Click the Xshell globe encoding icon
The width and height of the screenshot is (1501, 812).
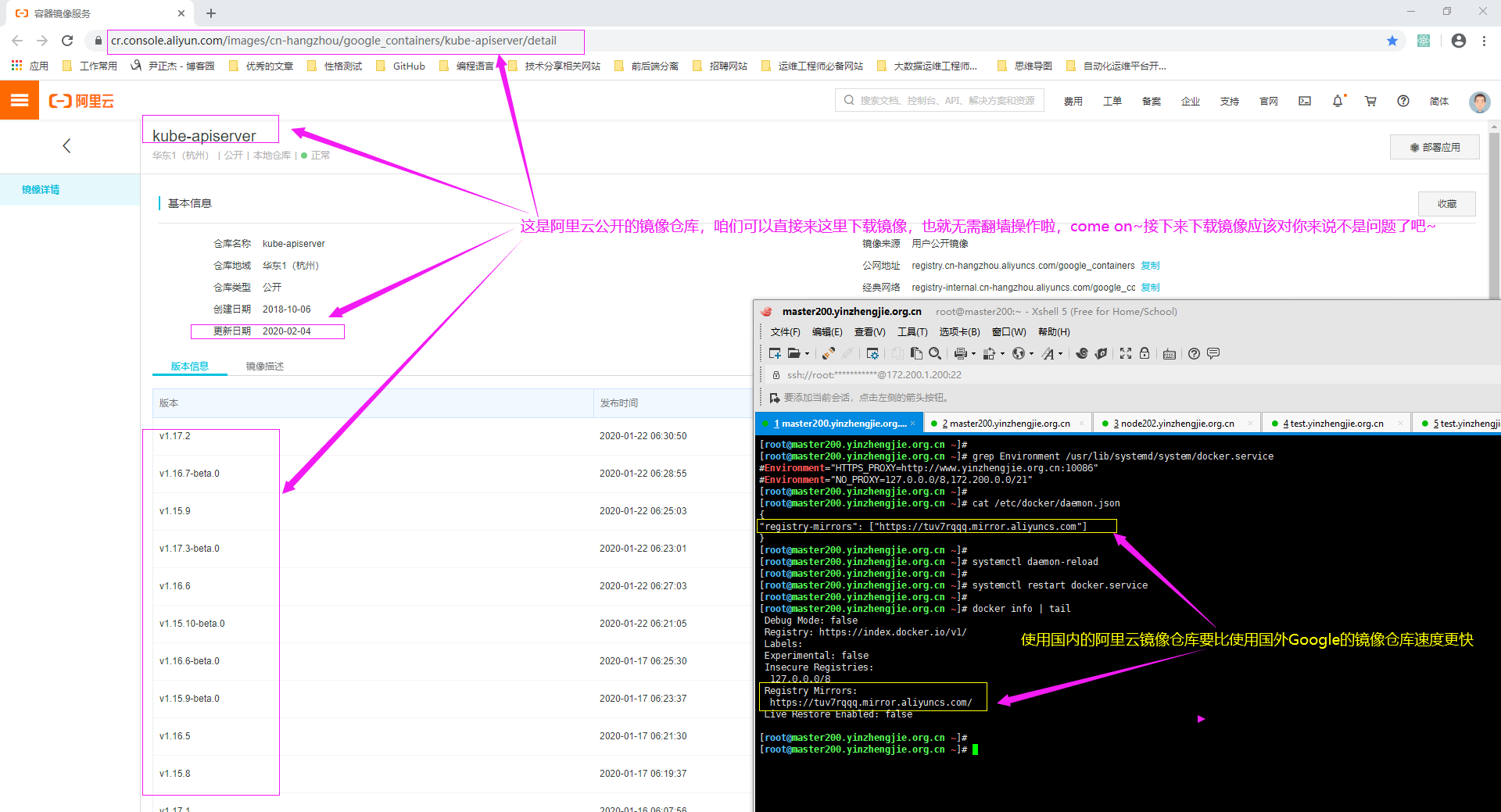1018,353
